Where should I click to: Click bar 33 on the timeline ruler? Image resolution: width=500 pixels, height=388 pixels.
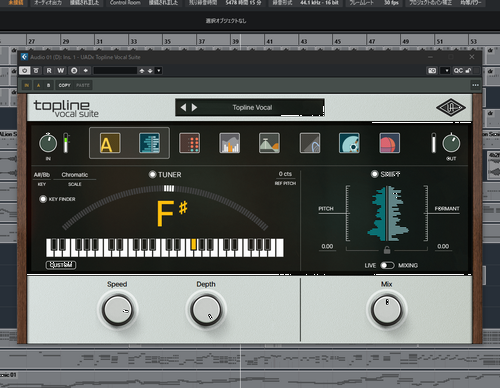click(134, 42)
